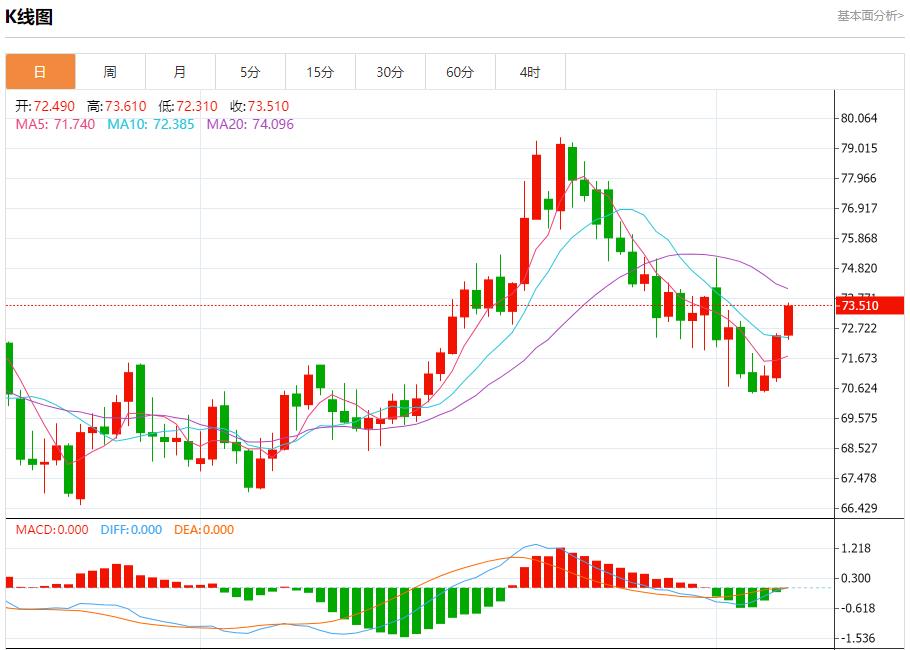This screenshot has height=650, width=910.
Task: Open the 基本面分析 link
Action: point(869,16)
